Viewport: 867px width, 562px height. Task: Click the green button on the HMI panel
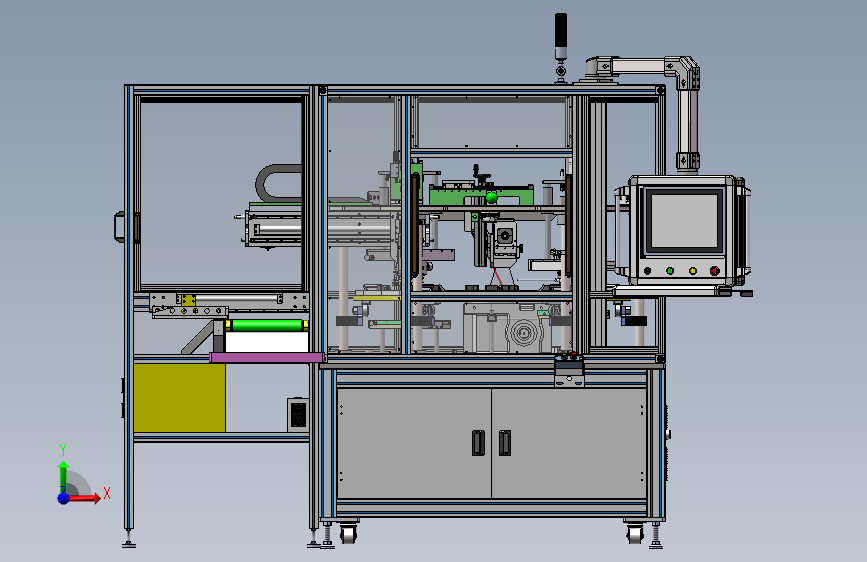pyautogui.click(x=670, y=271)
